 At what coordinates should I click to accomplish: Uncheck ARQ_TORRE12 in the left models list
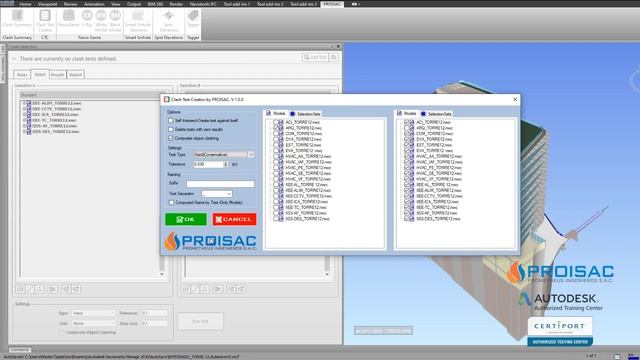(276, 128)
